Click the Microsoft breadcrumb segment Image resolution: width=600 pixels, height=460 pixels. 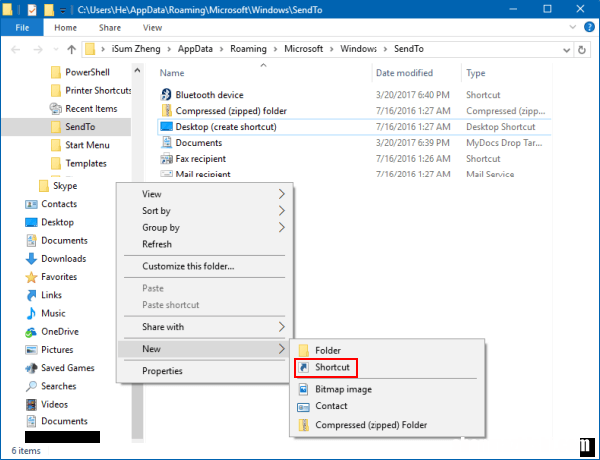point(303,49)
